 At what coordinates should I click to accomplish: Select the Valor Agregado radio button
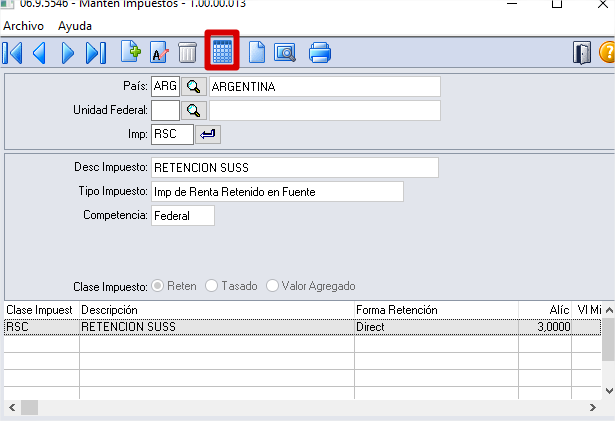coord(272,286)
